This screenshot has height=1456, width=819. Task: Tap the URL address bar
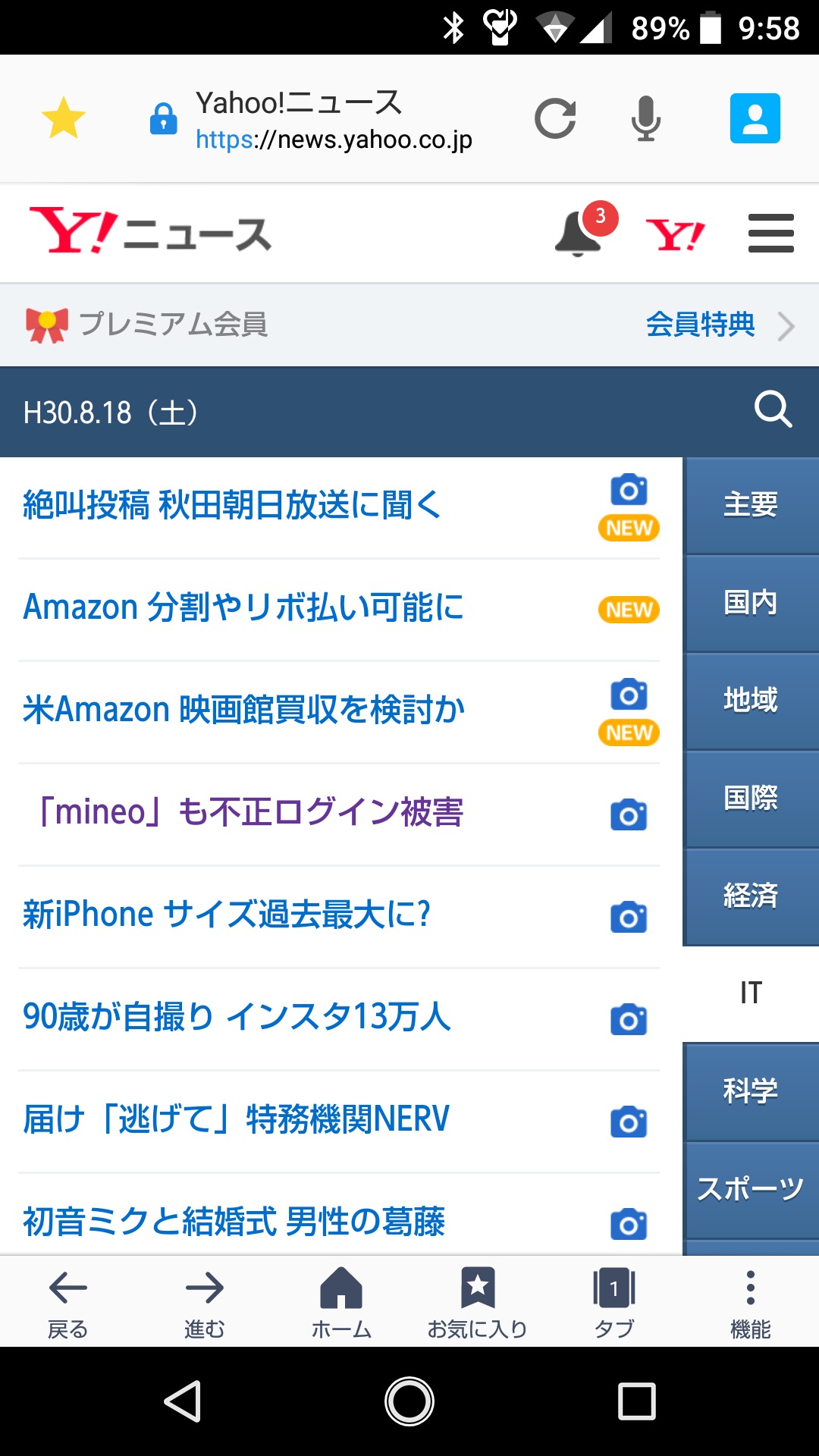(x=334, y=120)
